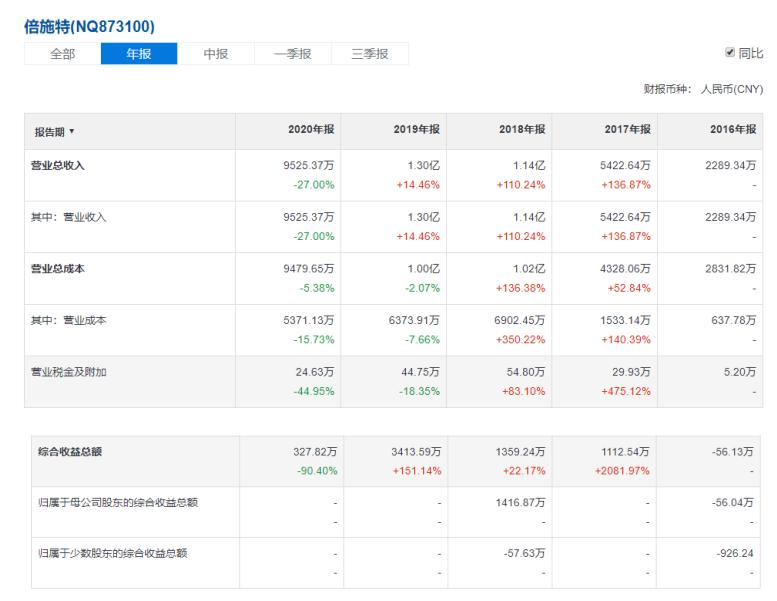Select the 1.02亿 total cost value

(529, 269)
